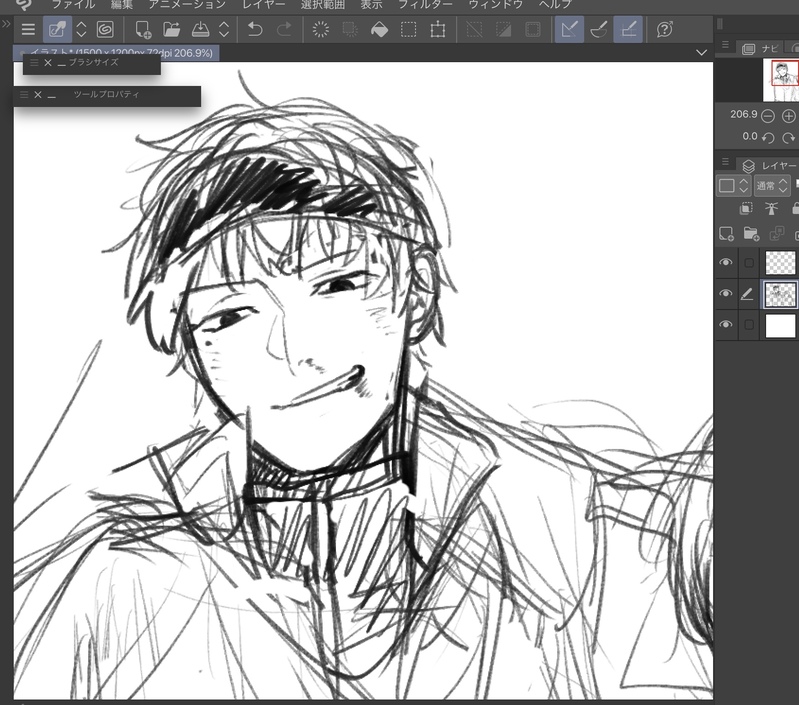Redo the undone action
Screen dimensions: 799x705
click(x=284, y=30)
